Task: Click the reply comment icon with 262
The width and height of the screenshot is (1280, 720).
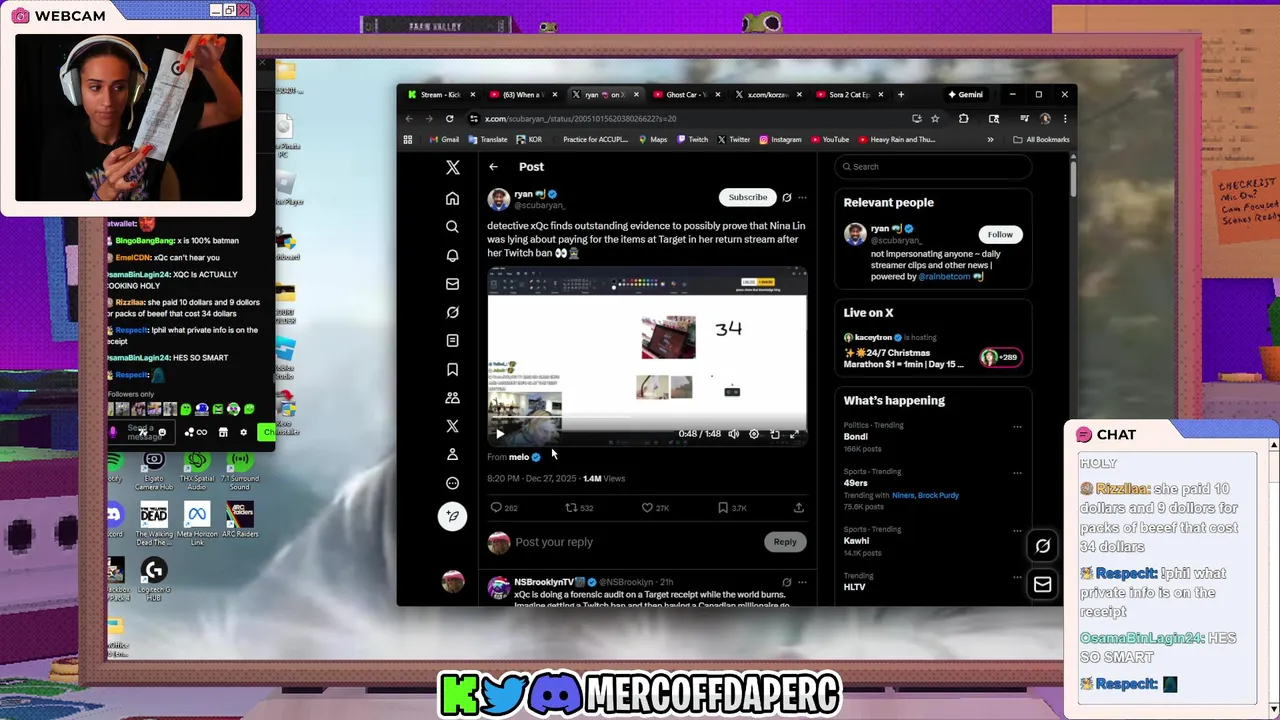Action: coord(496,508)
